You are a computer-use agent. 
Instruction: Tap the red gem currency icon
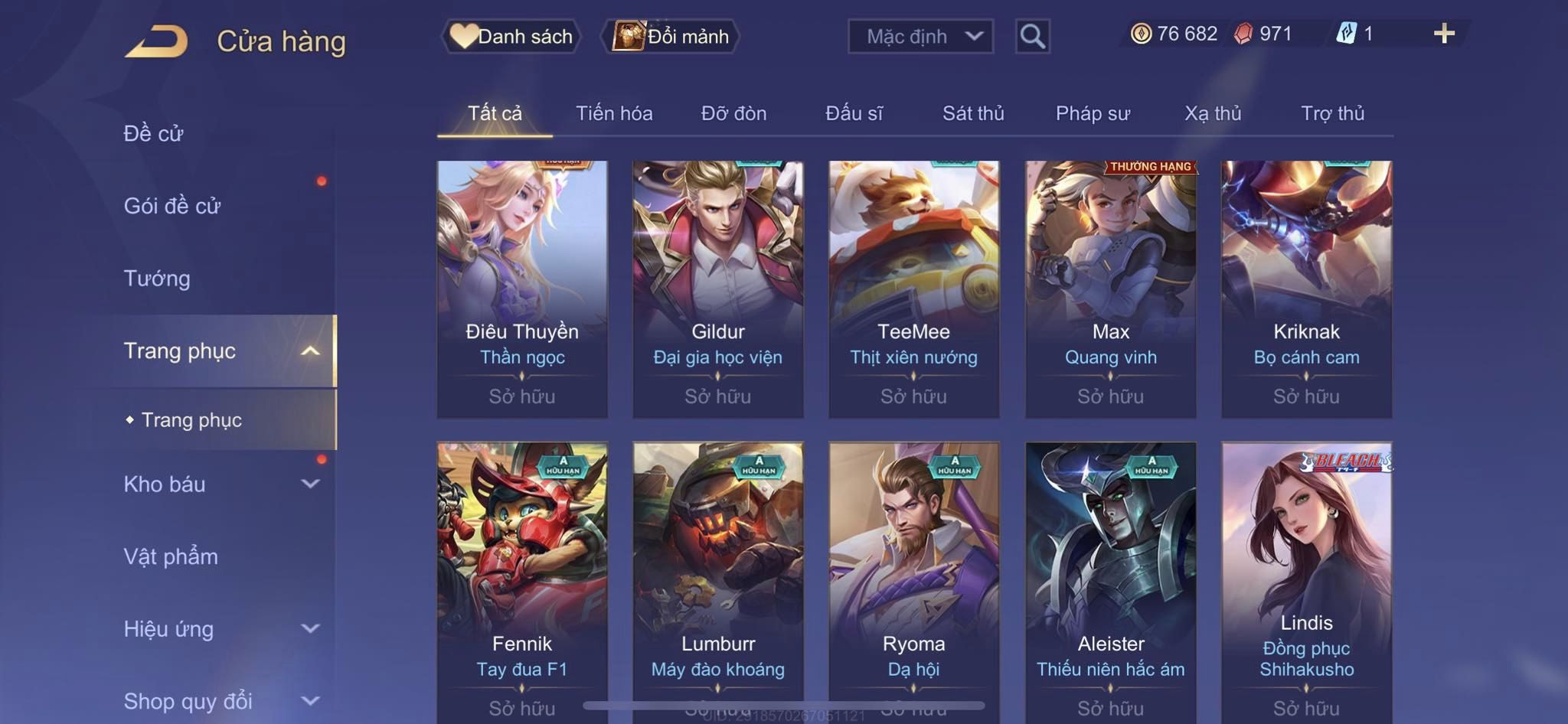coord(1243,34)
